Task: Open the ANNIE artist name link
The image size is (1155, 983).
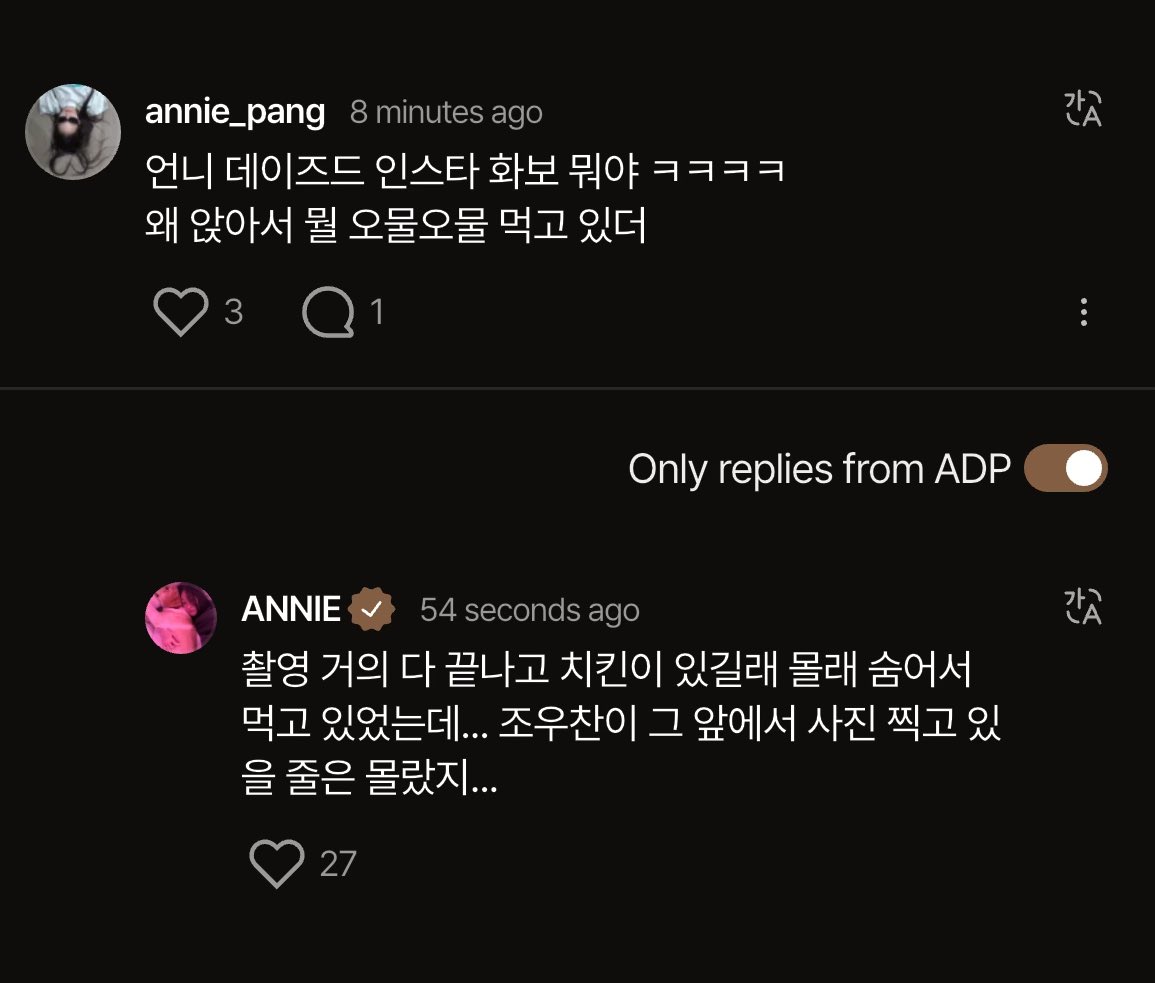Action: coord(291,609)
